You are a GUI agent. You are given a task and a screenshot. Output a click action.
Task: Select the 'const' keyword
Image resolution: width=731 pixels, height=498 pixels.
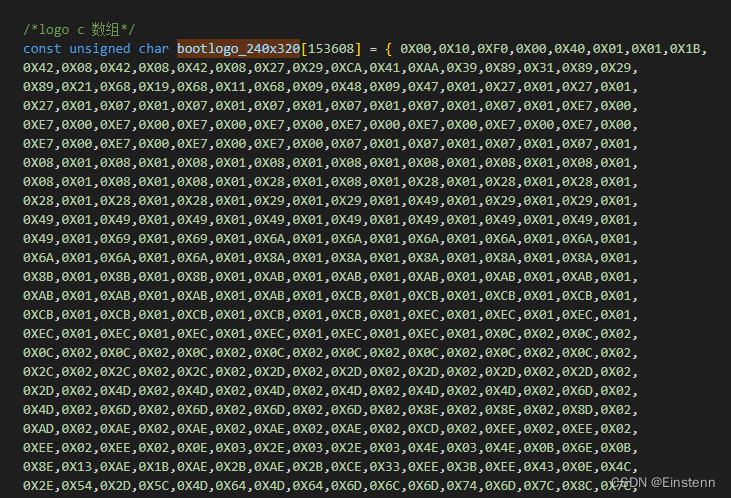(x=42, y=49)
